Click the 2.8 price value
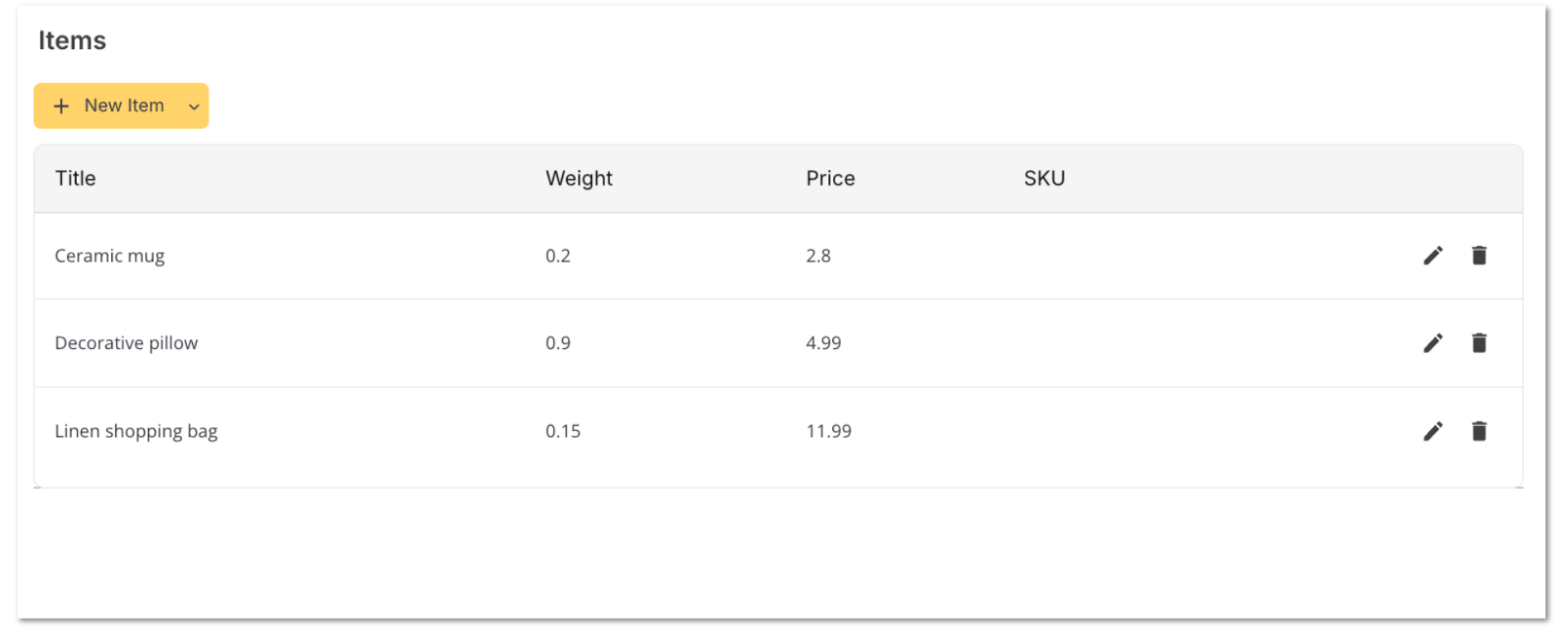The image size is (1568, 630). click(x=817, y=256)
